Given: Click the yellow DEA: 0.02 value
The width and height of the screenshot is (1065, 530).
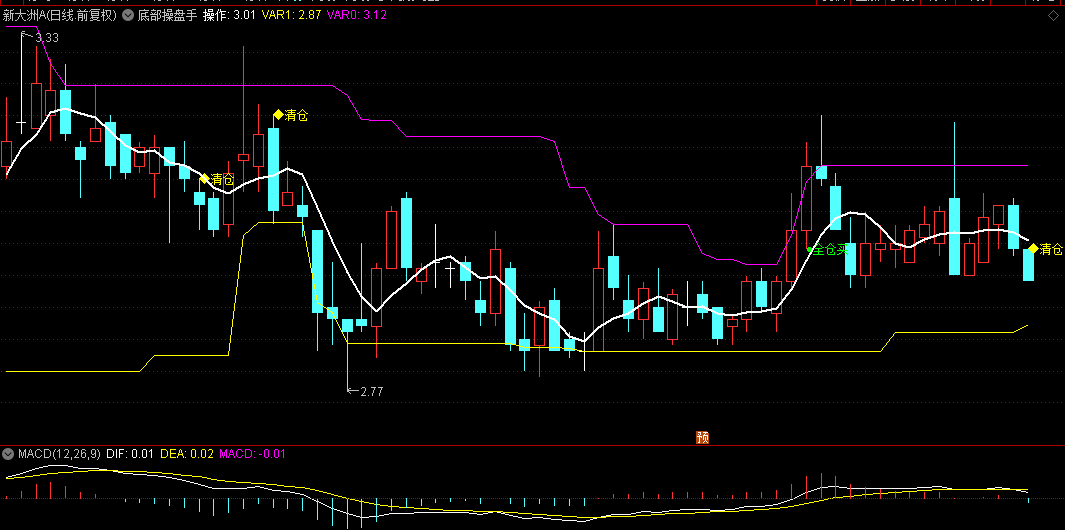Looking at the screenshot, I should (x=186, y=453).
